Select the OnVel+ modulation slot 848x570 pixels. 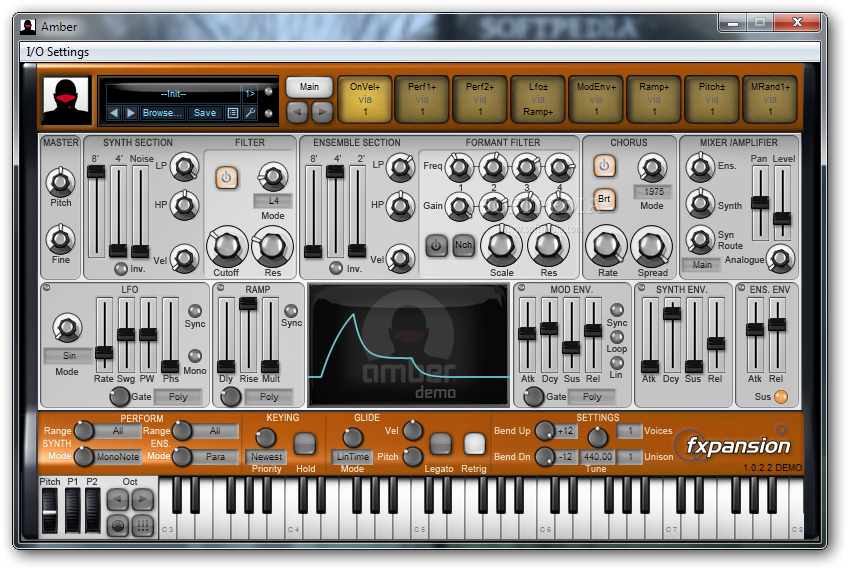(365, 99)
